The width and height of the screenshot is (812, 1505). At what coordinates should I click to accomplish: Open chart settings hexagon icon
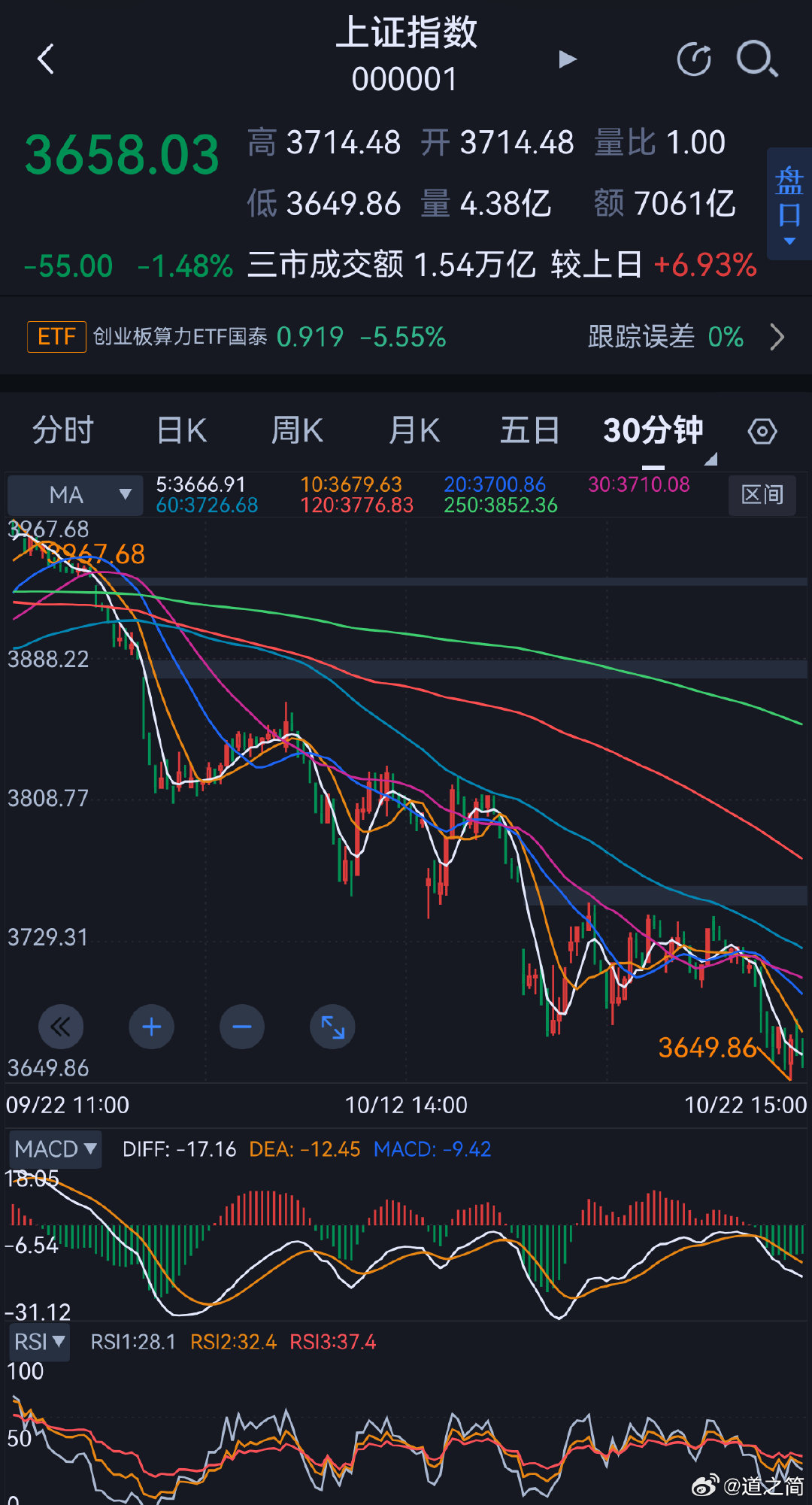click(762, 432)
